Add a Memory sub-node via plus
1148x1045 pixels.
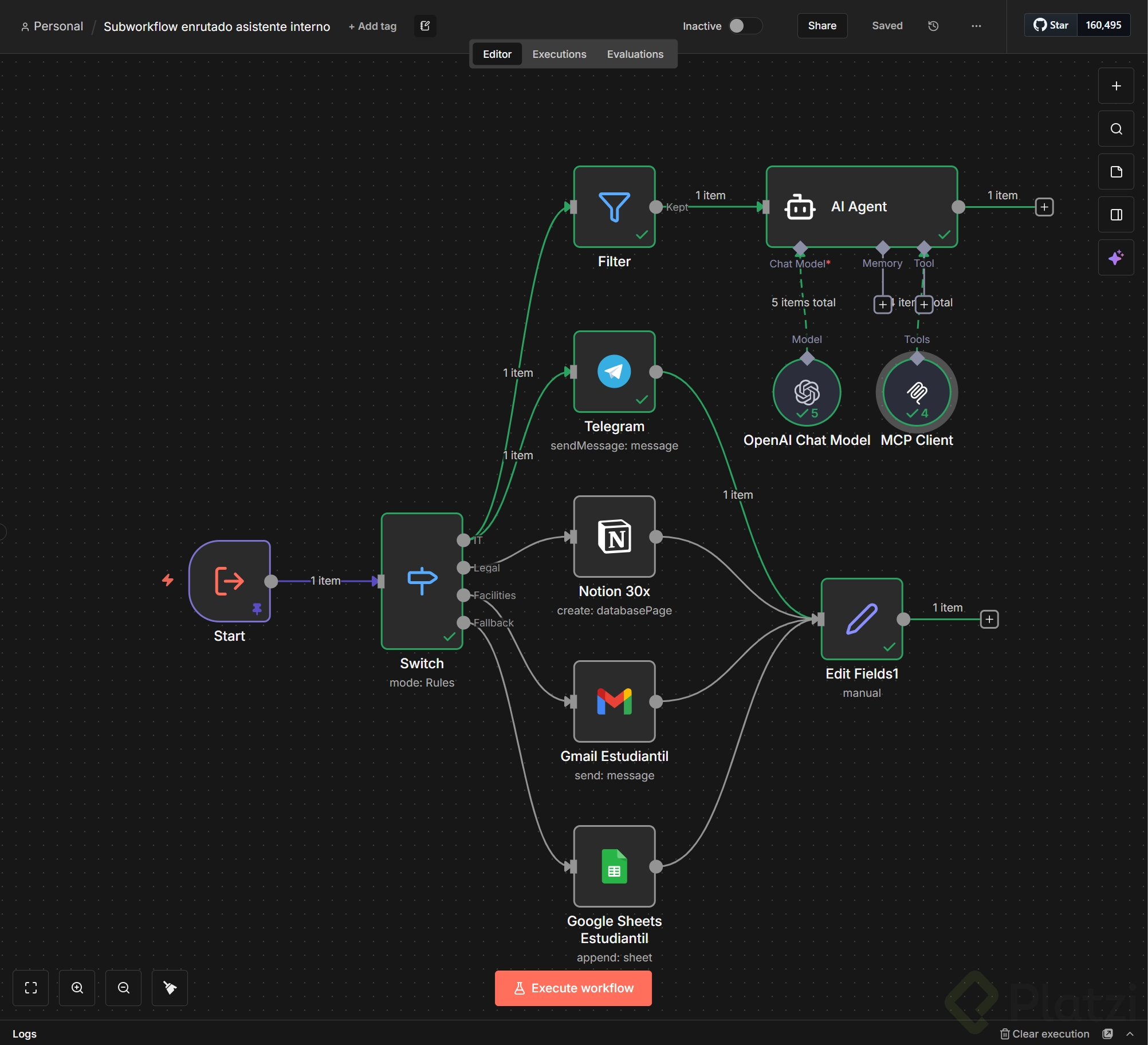[882, 304]
